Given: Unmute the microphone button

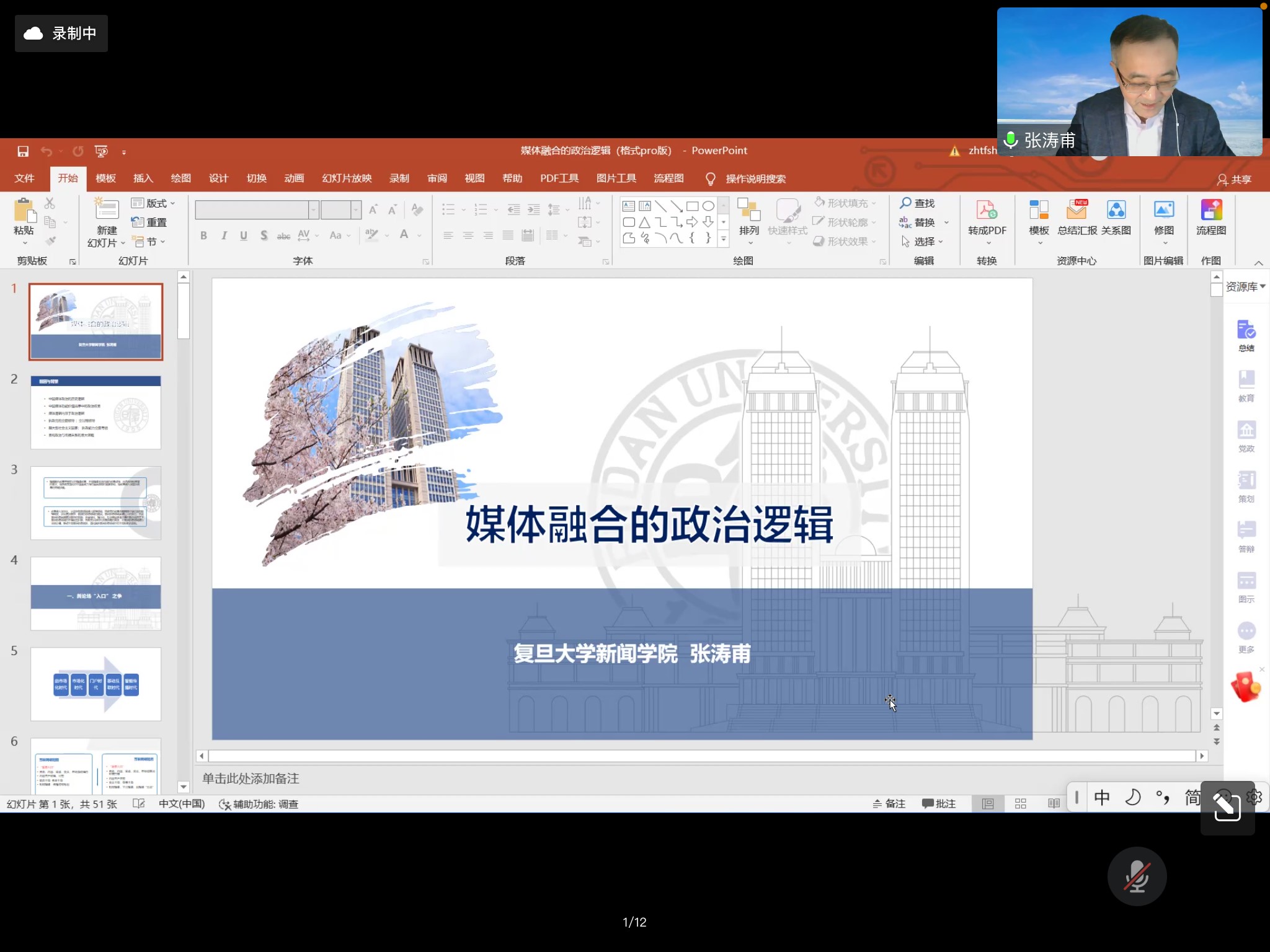Looking at the screenshot, I should [1137, 876].
